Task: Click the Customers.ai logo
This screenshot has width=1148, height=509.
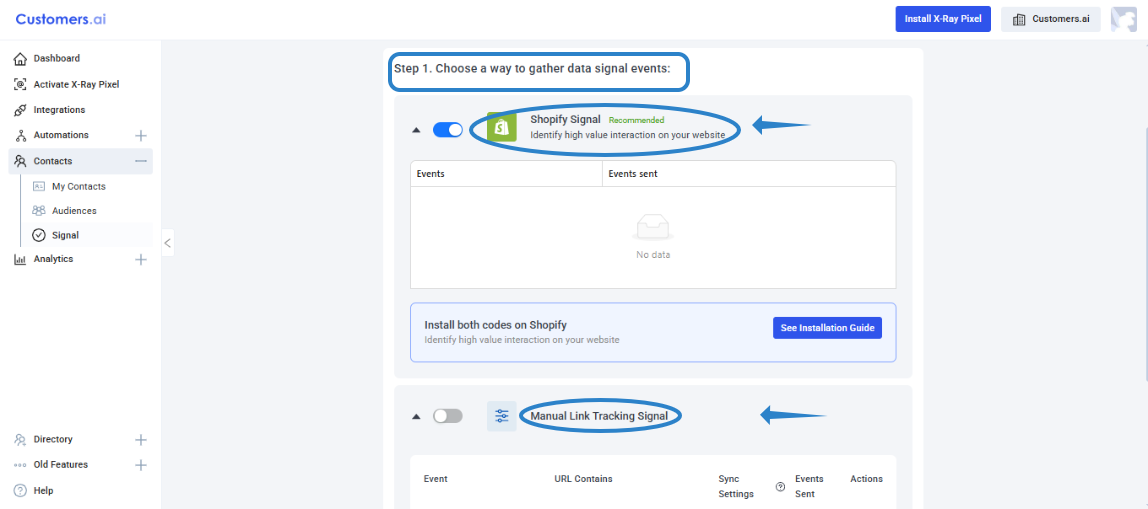Action: coord(61,20)
